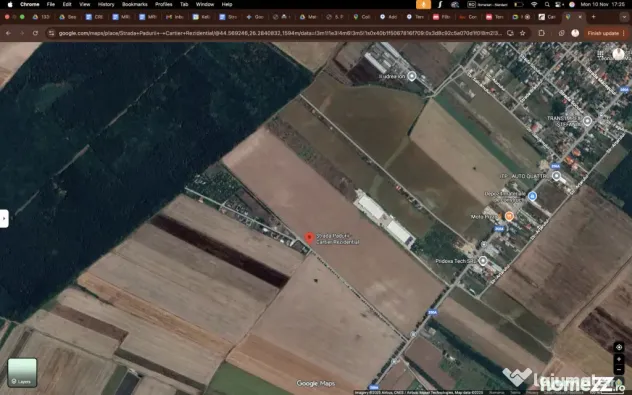The image size is (632, 395).
Task: Open the Chrome tab search dropdown
Action: 625,17
